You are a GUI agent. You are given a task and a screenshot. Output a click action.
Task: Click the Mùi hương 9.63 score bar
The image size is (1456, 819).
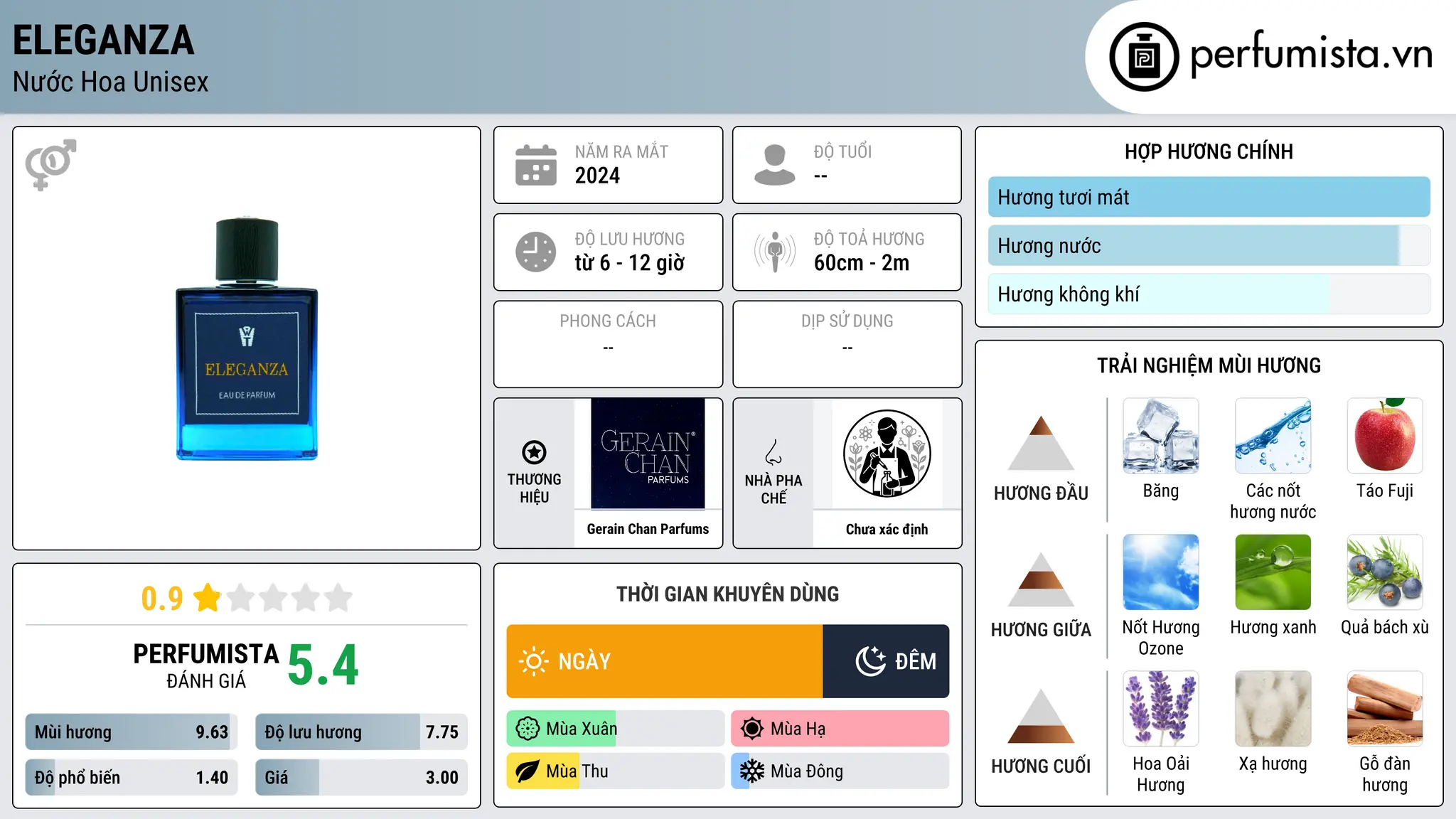[x=132, y=732]
